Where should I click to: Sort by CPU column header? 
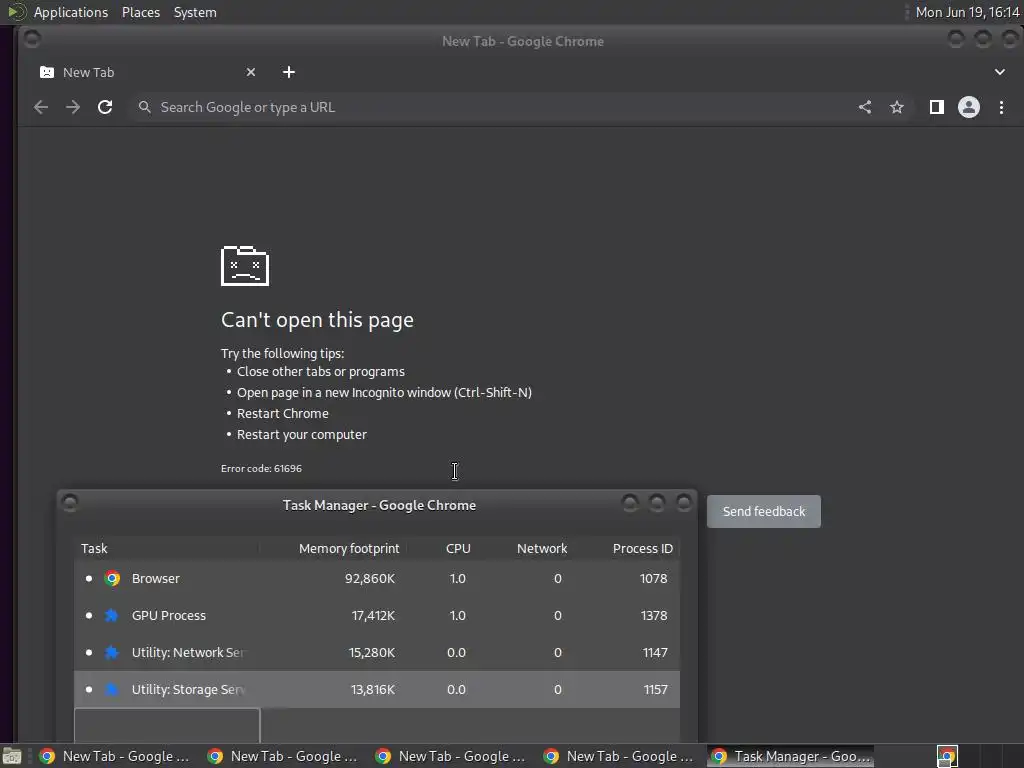point(458,549)
